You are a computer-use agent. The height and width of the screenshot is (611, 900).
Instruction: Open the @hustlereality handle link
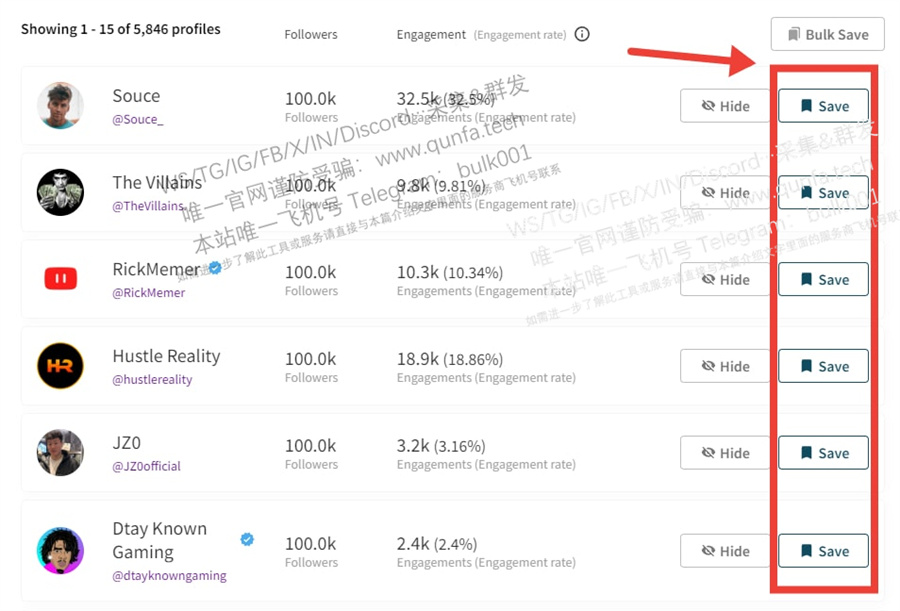(152, 380)
